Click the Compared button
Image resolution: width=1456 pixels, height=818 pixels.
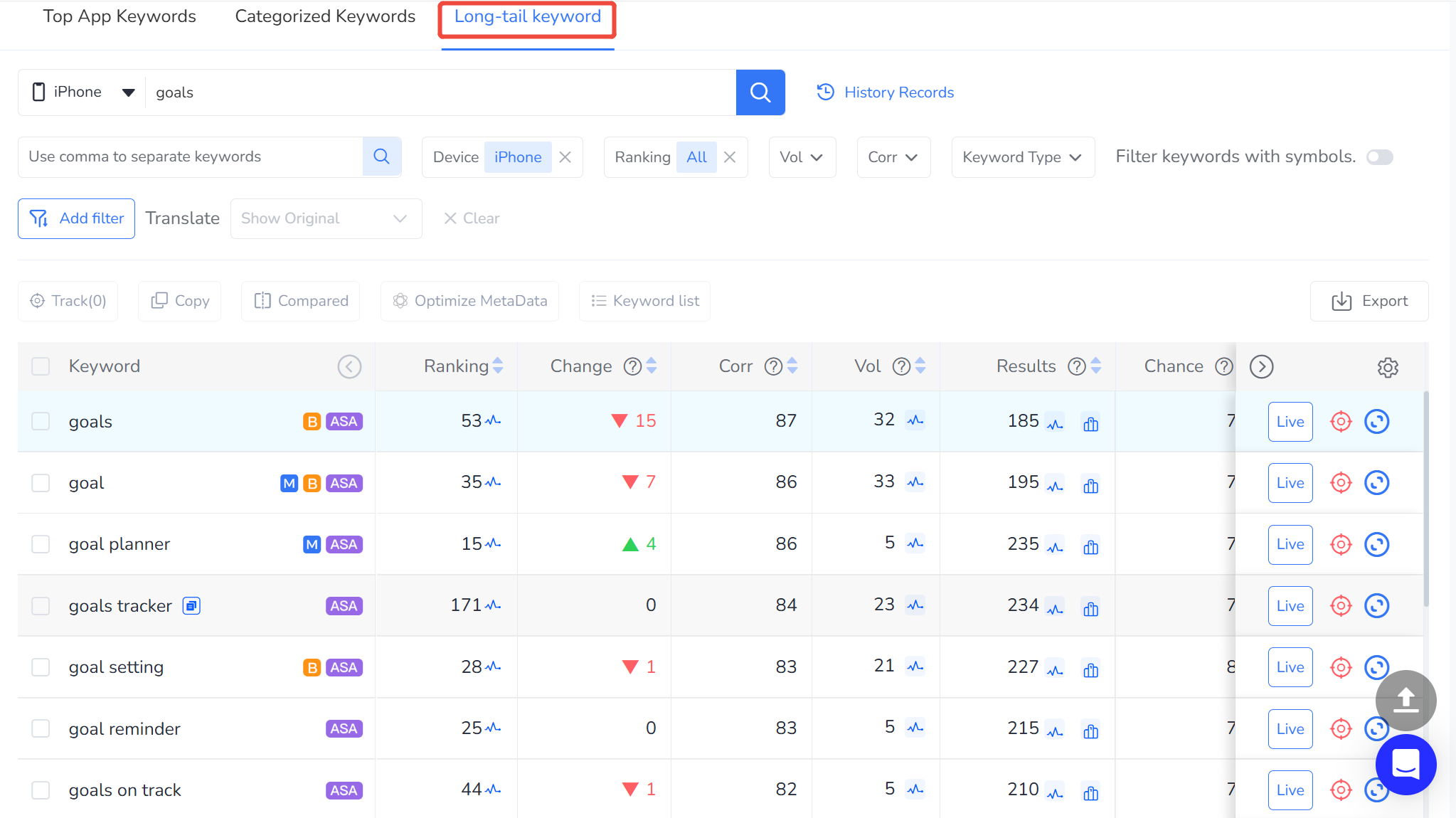click(x=300, y=301)
